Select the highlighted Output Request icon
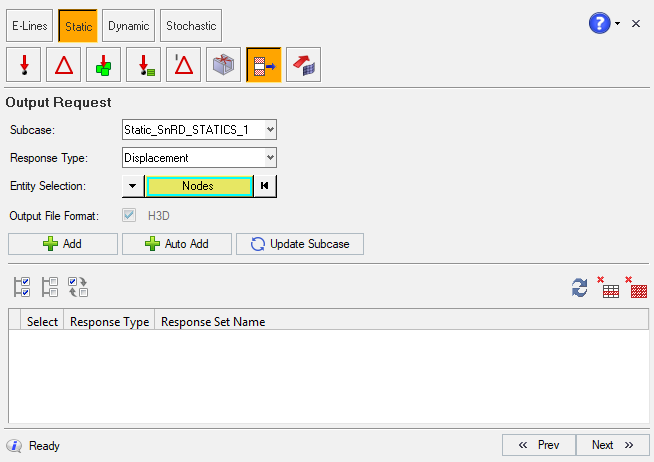654x462 pixels. point(264,65)
